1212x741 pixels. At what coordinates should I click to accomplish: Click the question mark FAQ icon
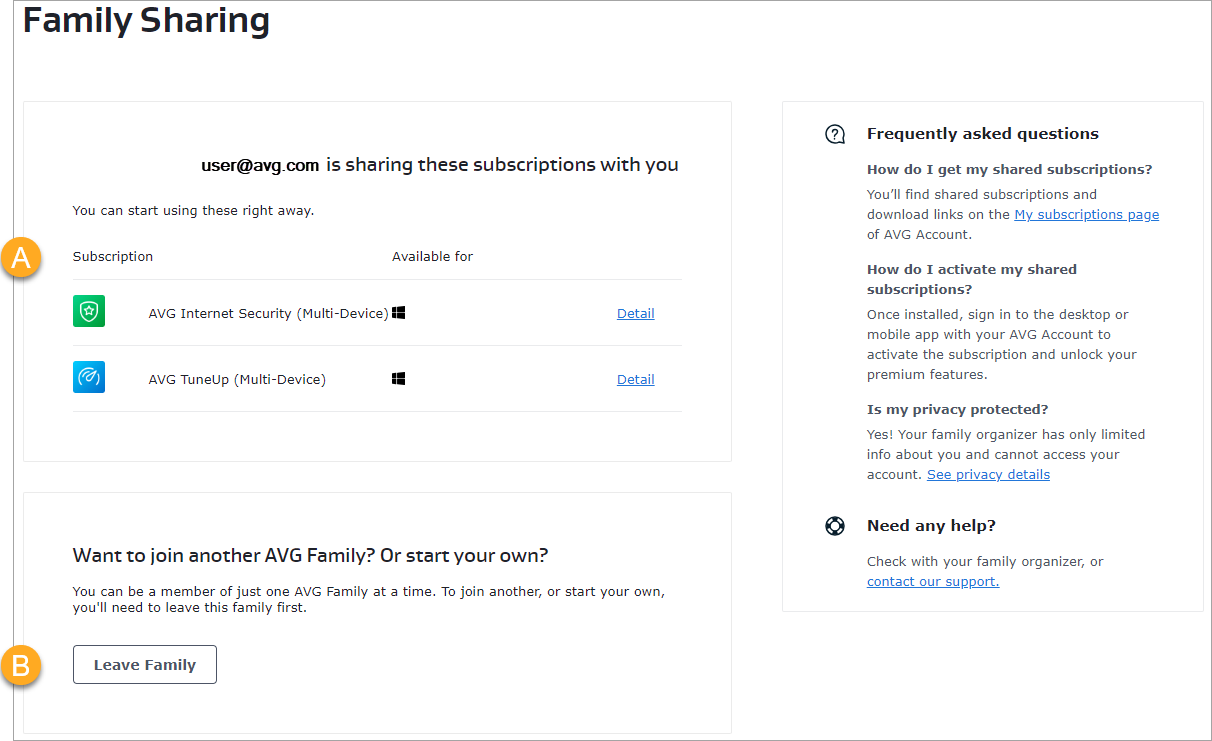835,134
